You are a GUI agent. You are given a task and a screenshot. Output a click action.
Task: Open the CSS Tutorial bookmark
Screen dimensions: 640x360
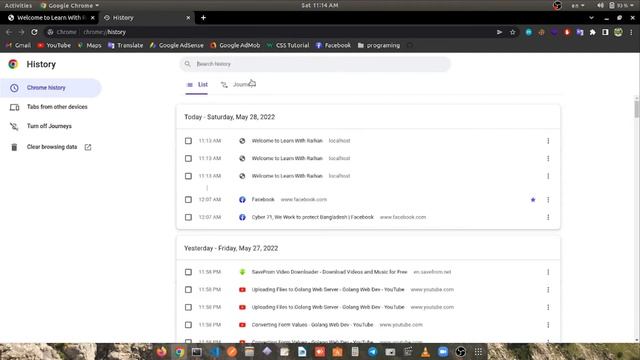[x=288, y=45]
